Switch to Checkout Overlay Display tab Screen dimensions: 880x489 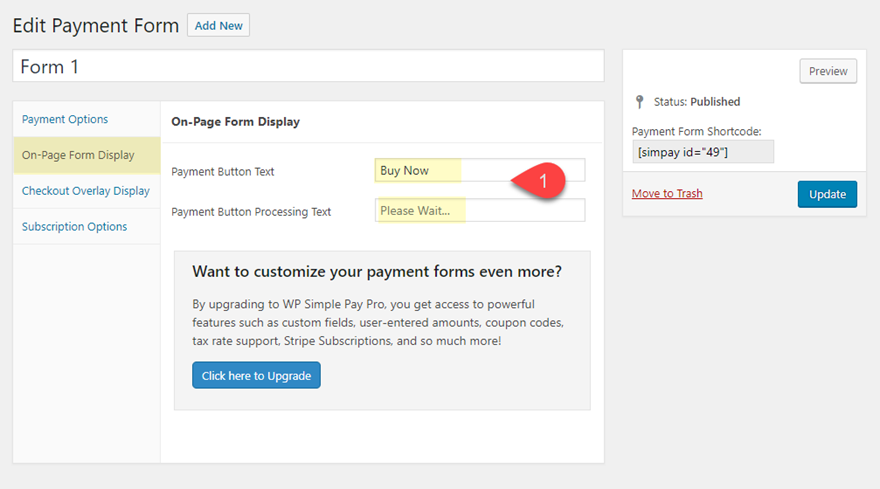pyautogui.click(x=86, y=191)
